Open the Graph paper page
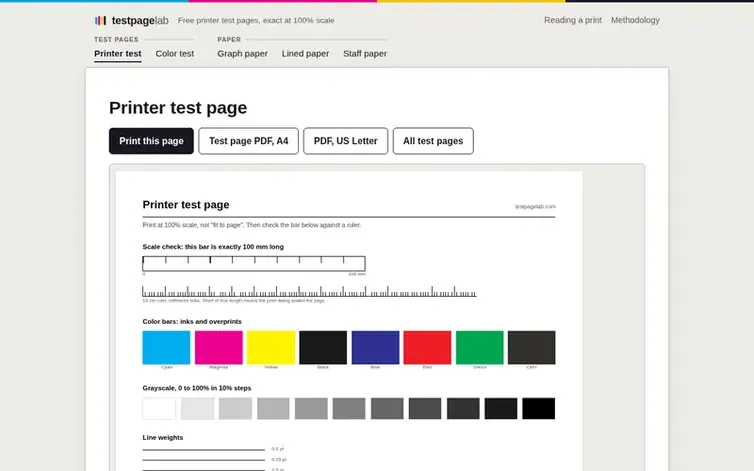 click(242, 53)
